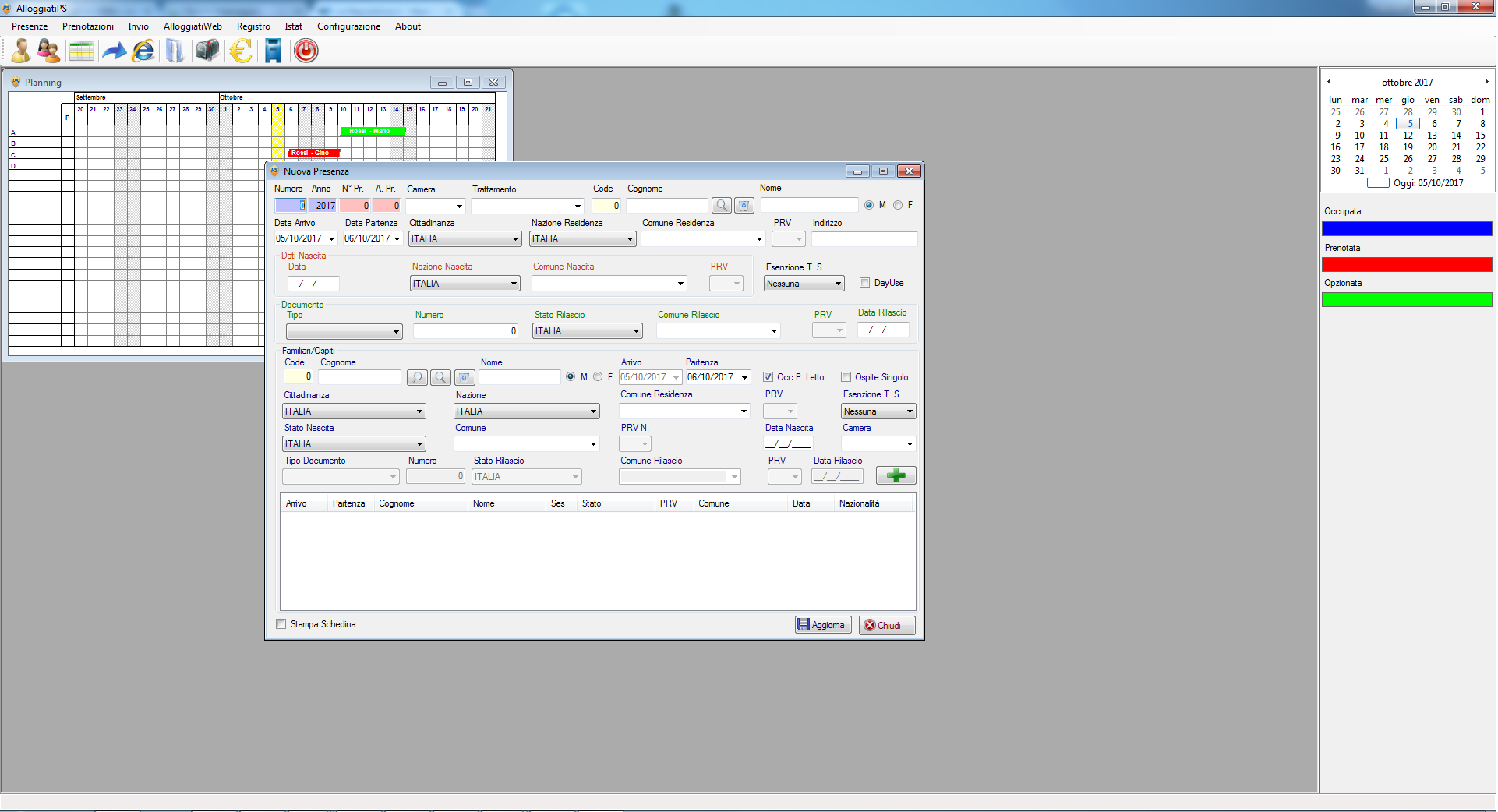Click the blue Occupata color bar
The height and width of the screenshot is (812, 1498).
(x=1407, y=228)
